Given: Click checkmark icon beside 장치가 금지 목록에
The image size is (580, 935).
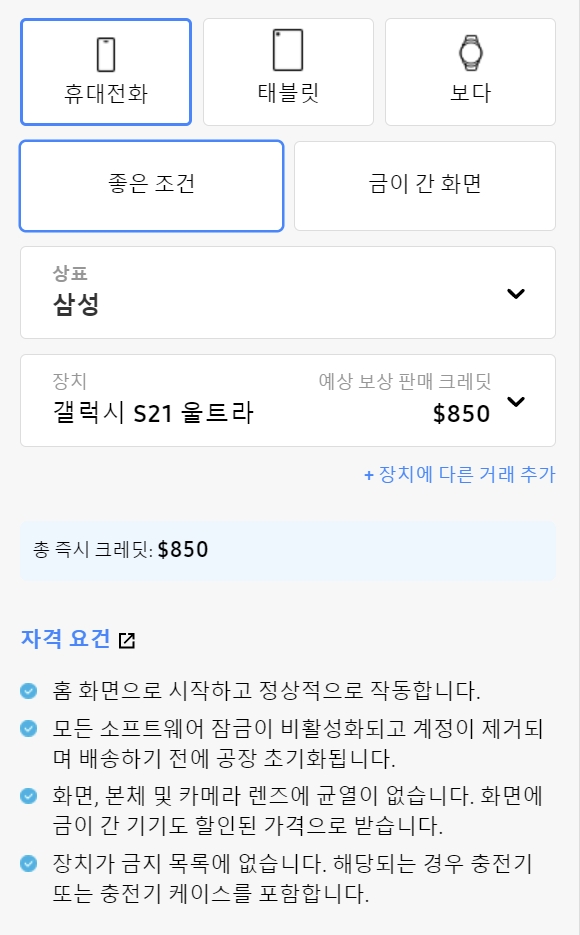Looking at the screenshot, I should 29,863.
